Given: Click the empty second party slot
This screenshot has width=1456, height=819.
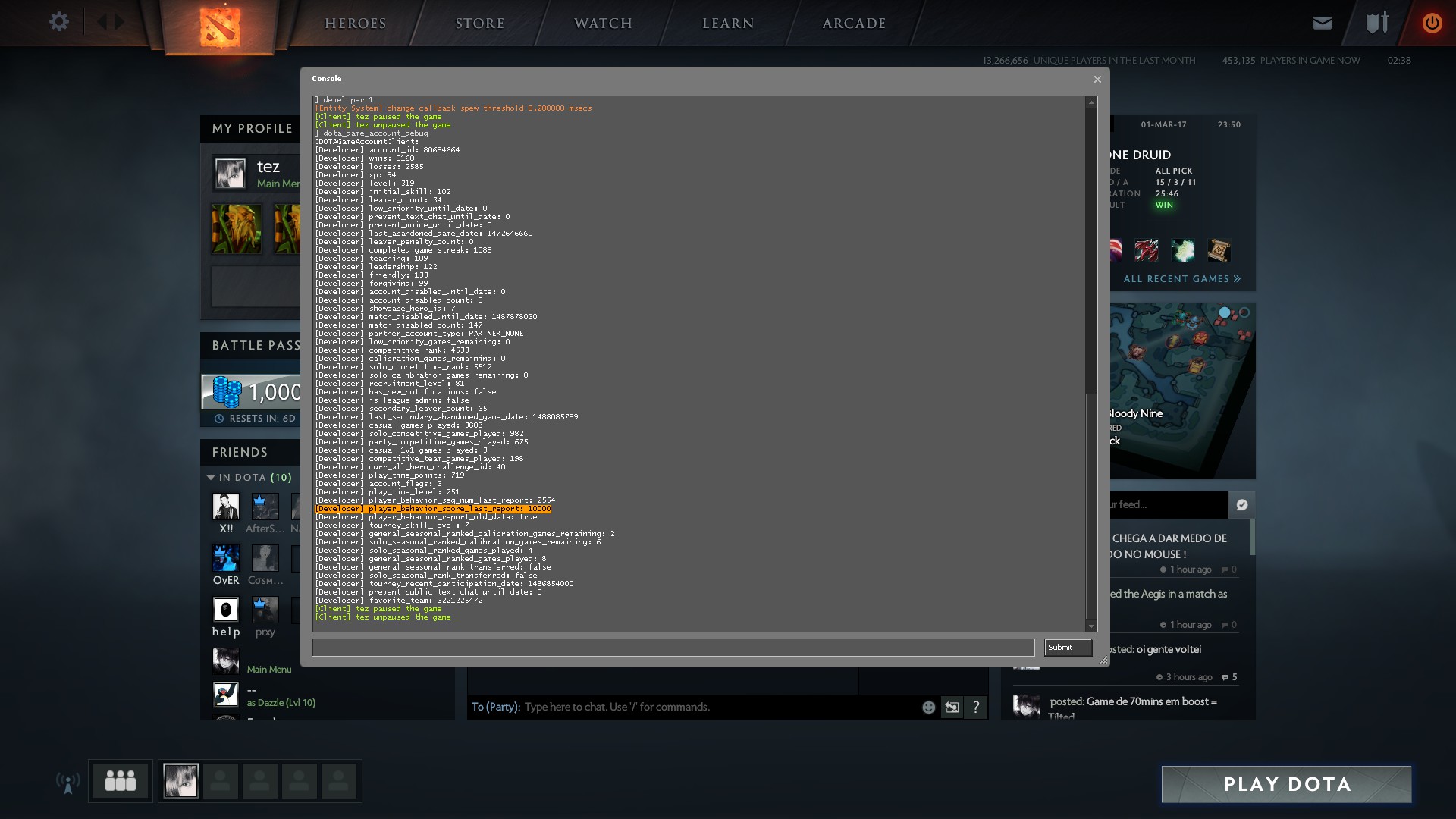Looking at the screenshot, I should pyautogui.click(x=221, y=780).
